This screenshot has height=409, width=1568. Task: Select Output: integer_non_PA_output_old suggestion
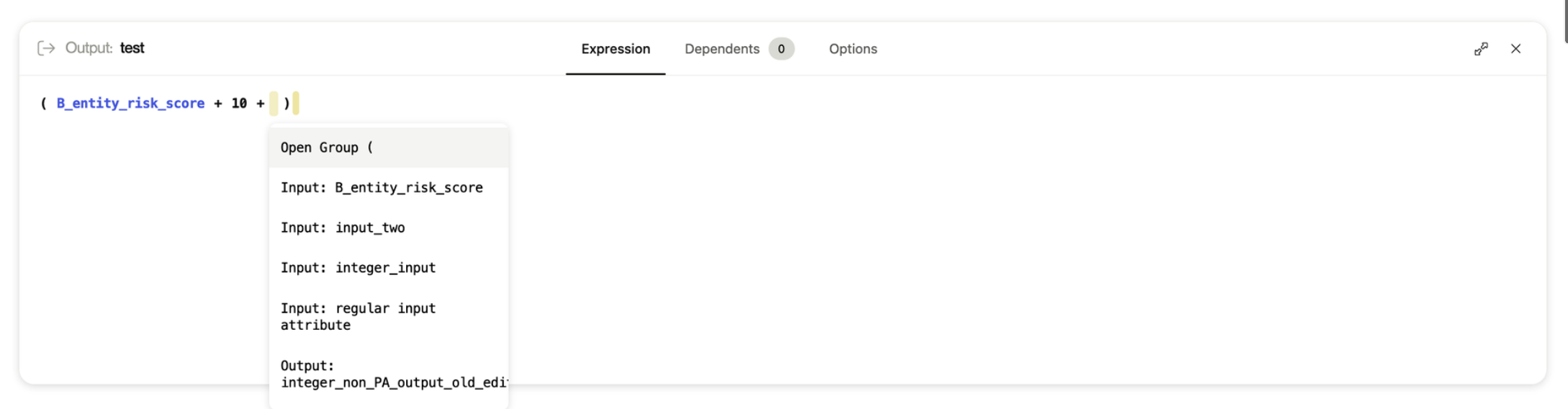point(389,374)
